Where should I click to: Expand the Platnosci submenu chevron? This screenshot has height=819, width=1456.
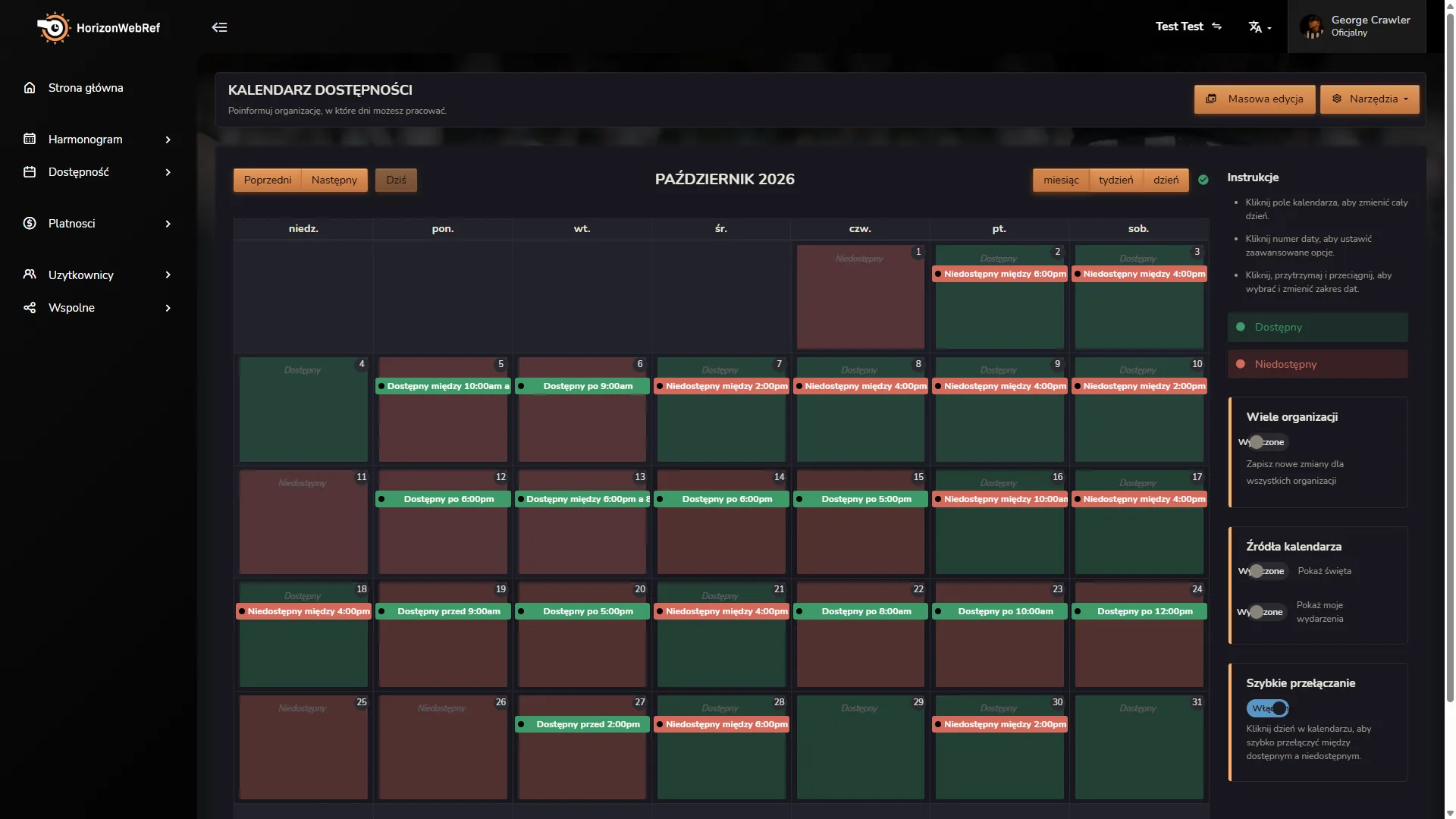click(168, 224)
